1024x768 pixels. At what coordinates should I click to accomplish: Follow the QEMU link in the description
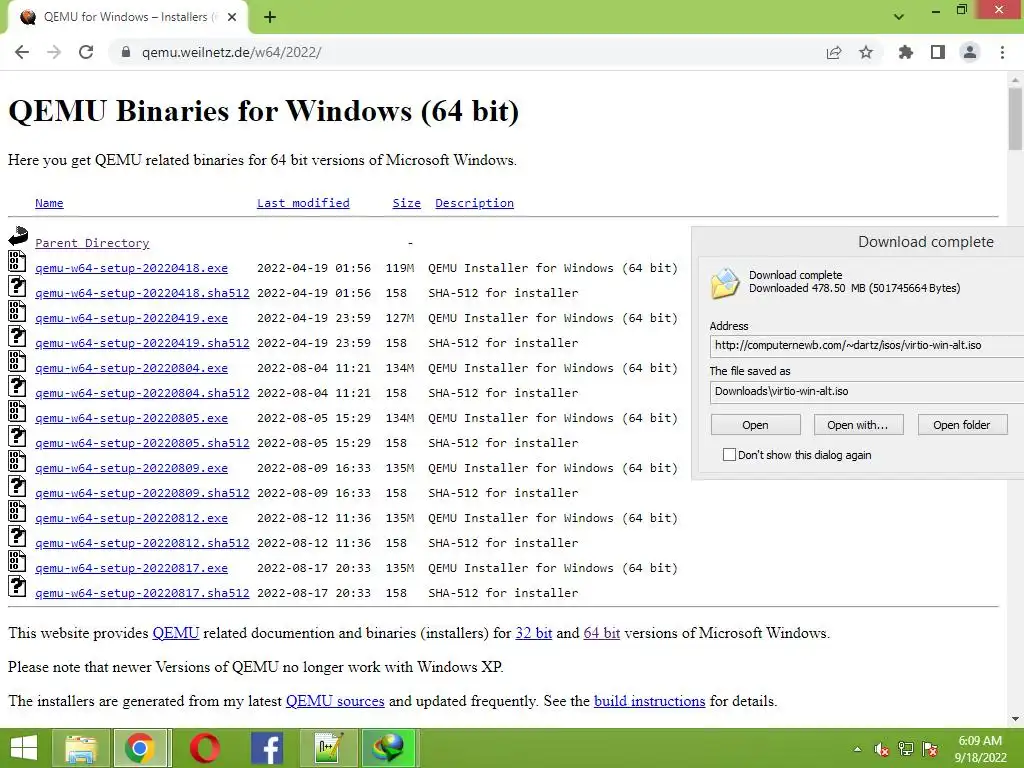point(176,633)
